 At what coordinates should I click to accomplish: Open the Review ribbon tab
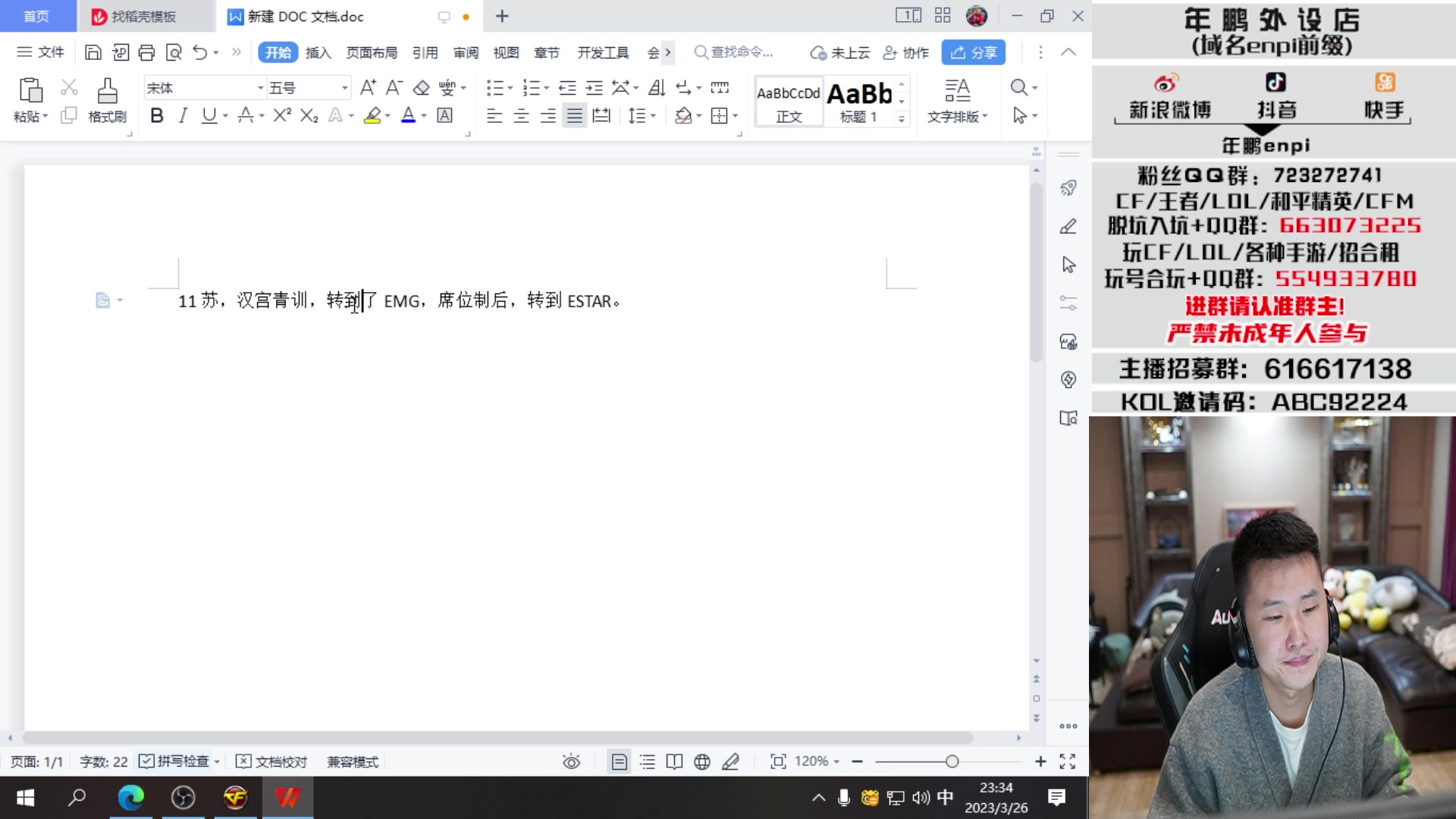466,52
